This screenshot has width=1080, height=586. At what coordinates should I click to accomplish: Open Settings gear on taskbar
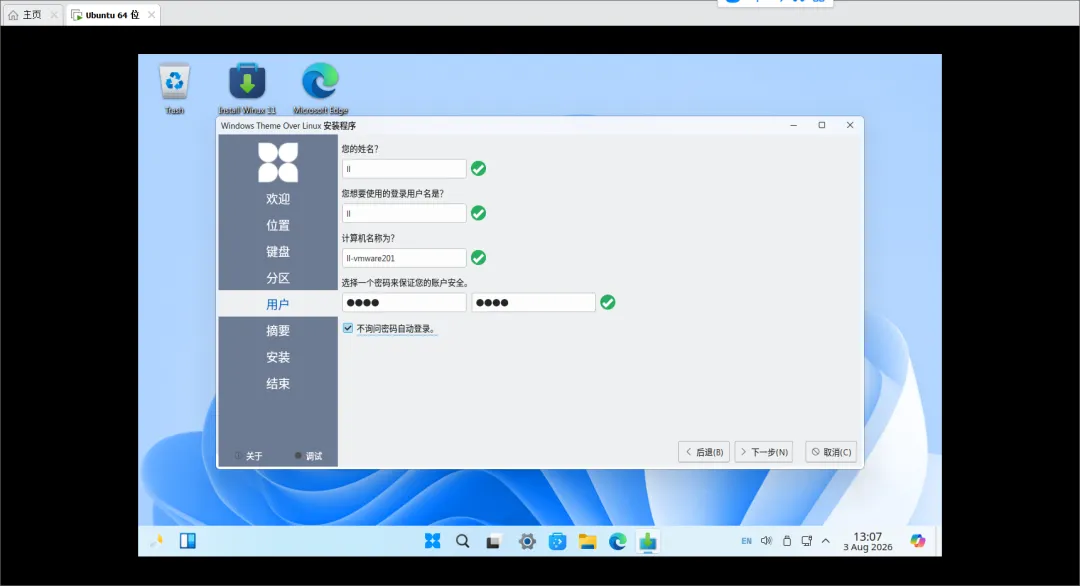(x=527, y=542)
